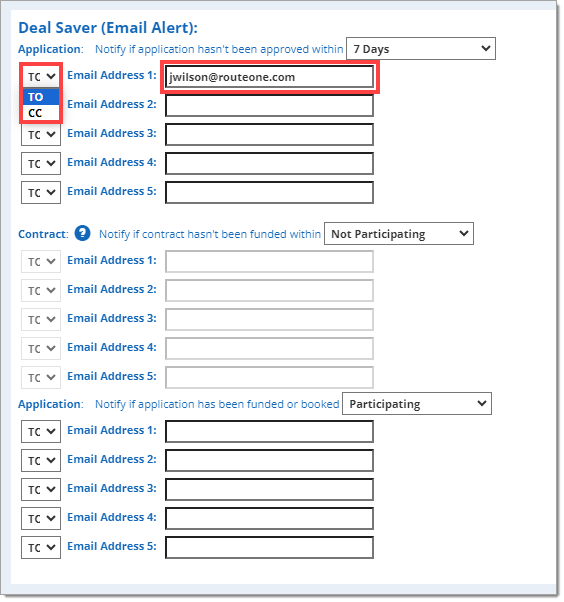Click funded or booked Email Address 1 field

pos(270,432)
